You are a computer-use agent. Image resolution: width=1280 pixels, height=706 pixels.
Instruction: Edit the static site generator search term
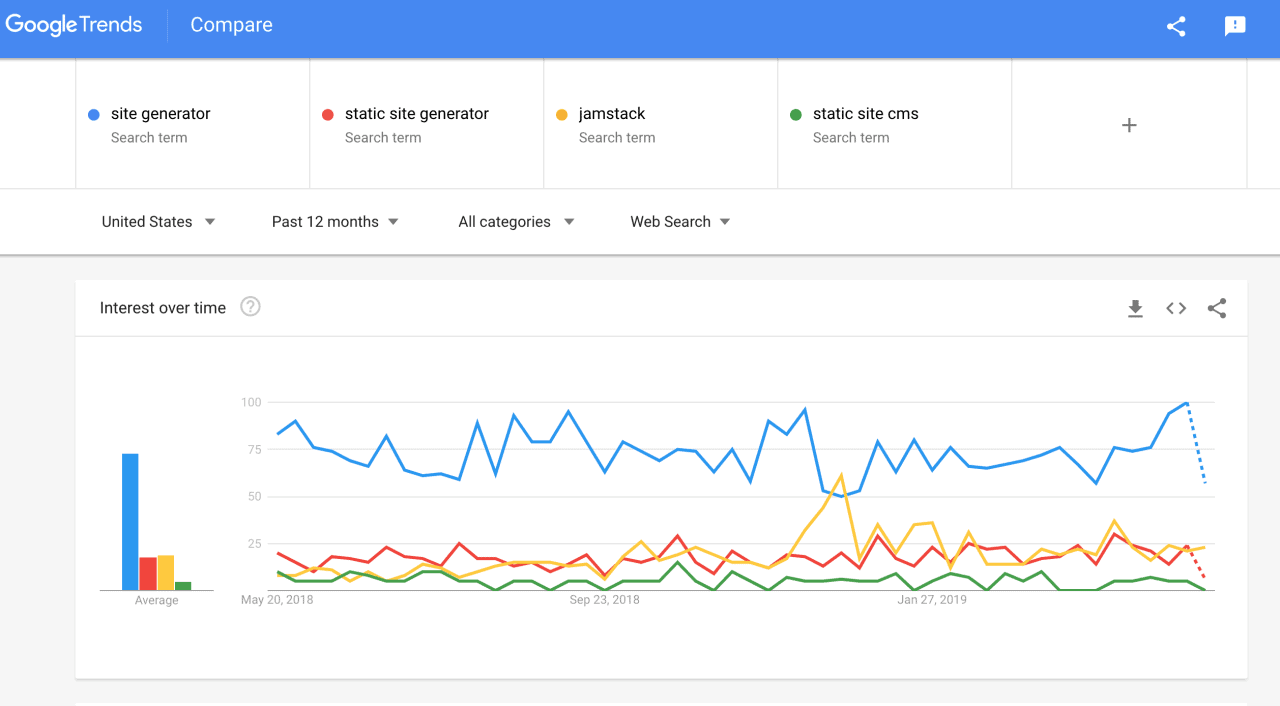(x=427, y=124)
